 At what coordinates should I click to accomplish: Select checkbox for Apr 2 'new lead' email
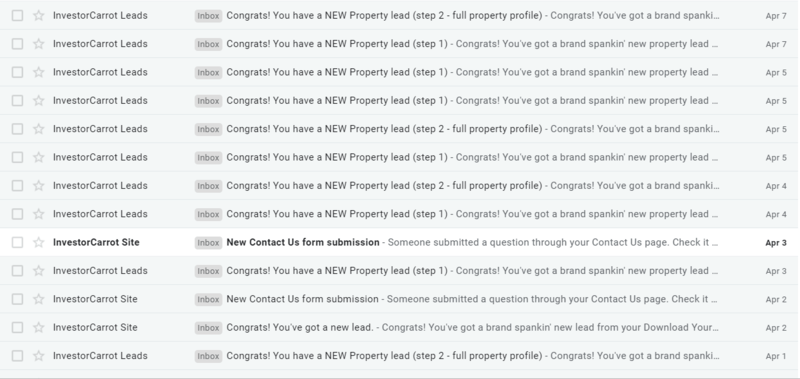pyautogui.click(x=17, y=327)
